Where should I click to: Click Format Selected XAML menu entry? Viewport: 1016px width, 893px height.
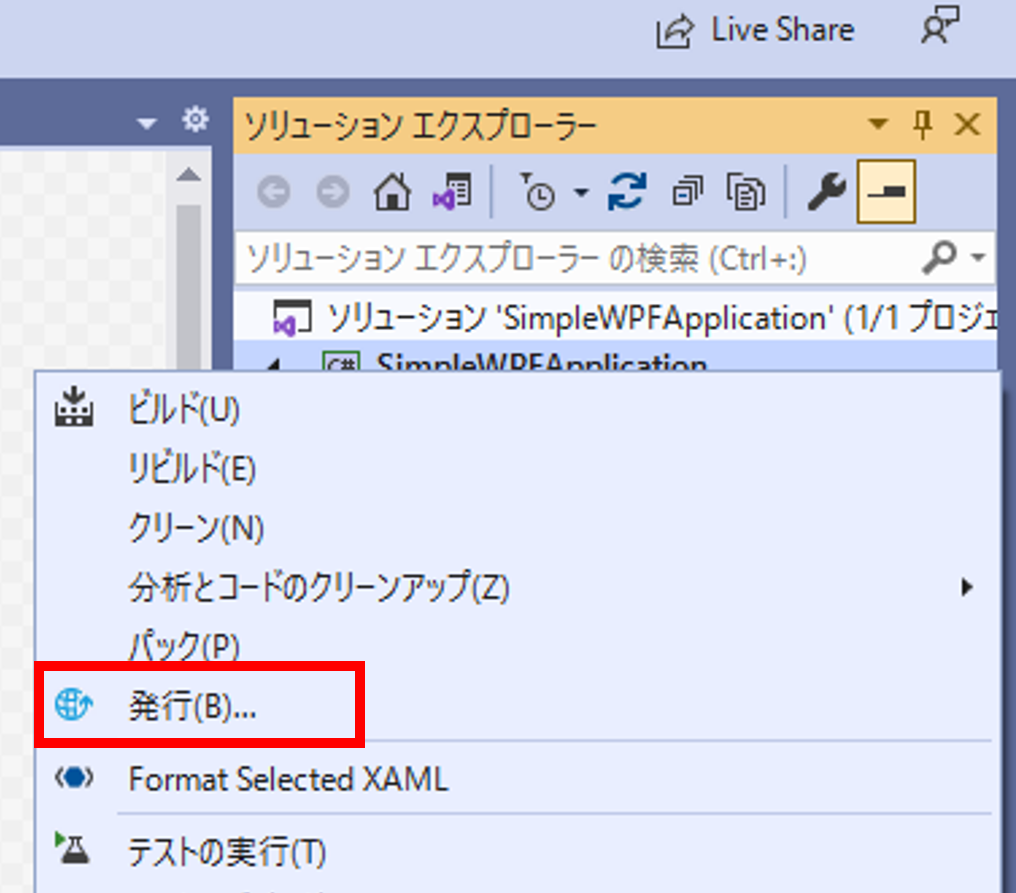pyautogui.click(x=288, y=779)
